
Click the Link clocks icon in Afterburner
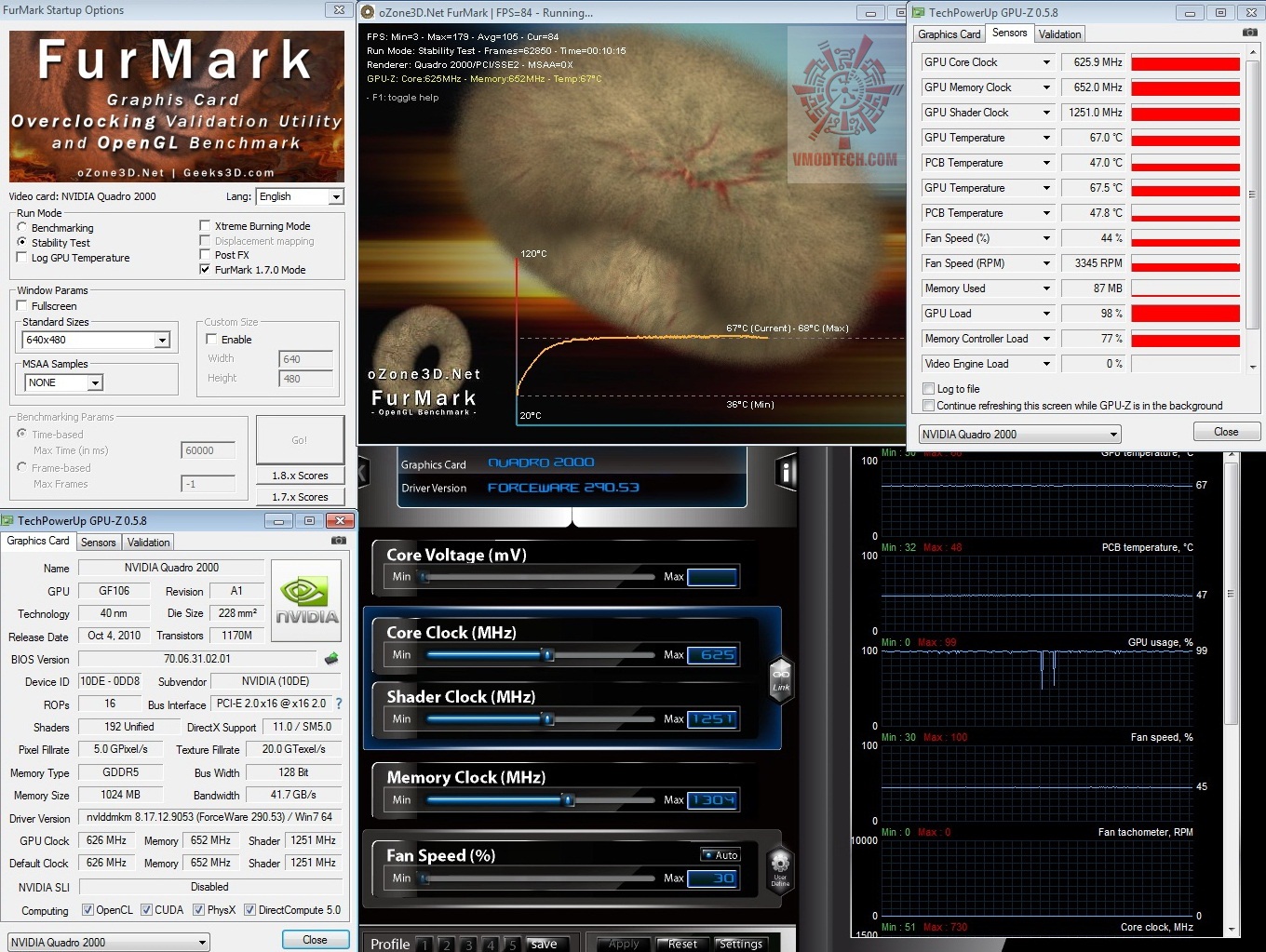point(780,679)
